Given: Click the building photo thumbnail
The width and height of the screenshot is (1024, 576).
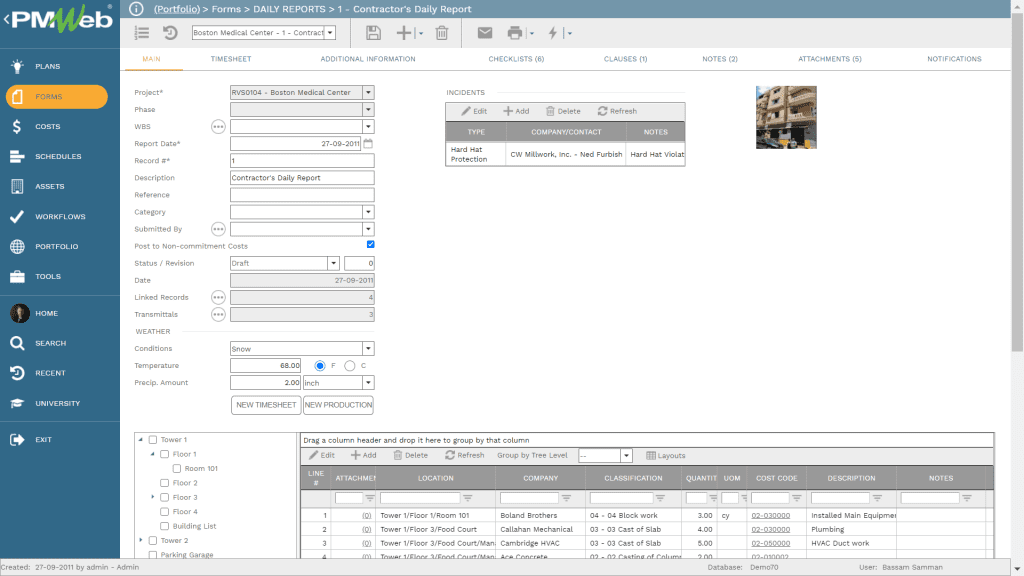Looking at the screenshot, I should (x=786, y=118).
